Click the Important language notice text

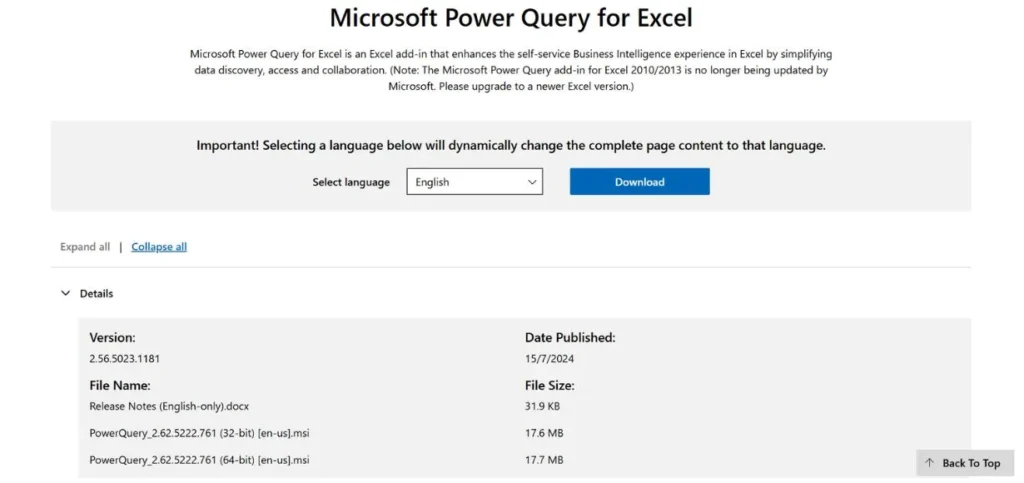[x=511, y=145]
